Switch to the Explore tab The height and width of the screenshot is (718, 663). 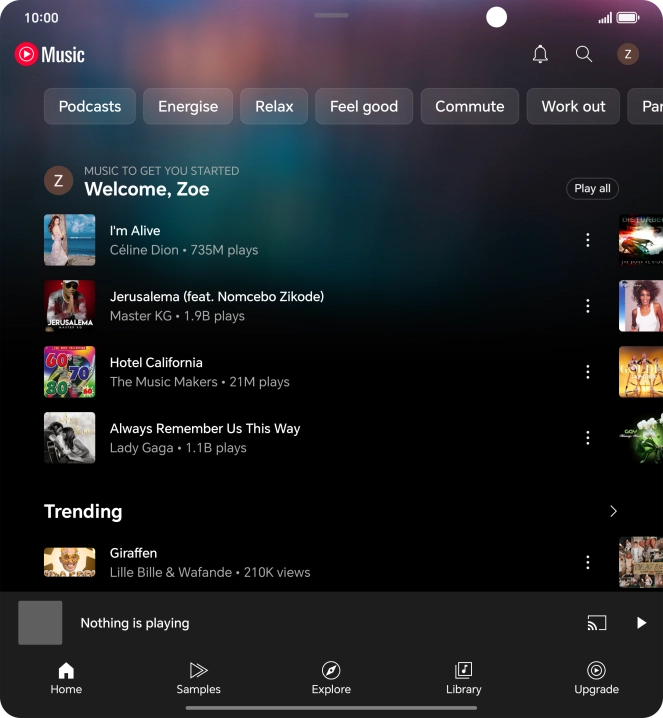(x=331, y=677)
